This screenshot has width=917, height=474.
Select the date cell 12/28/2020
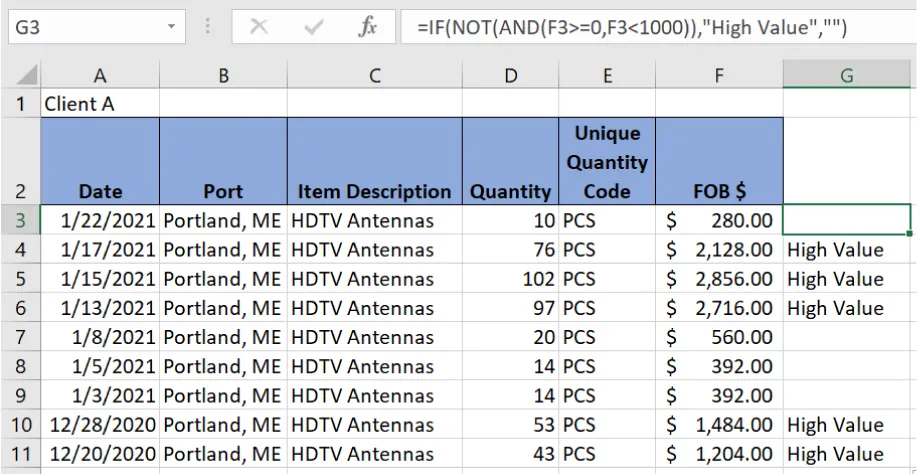tap(100, 426)
